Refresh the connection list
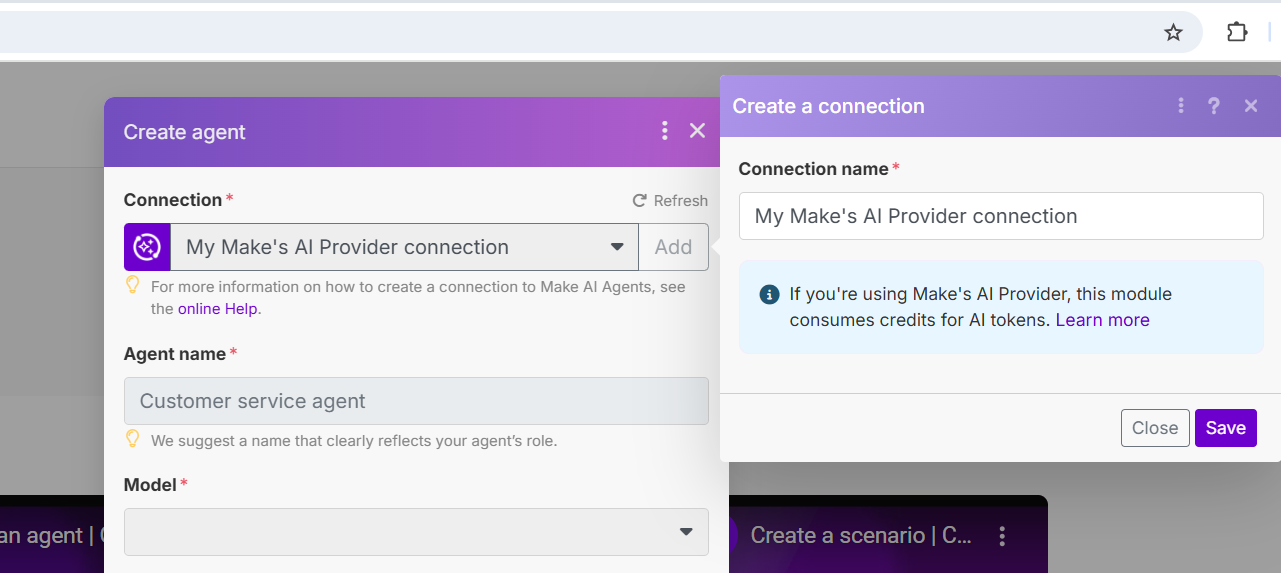Image resolution: width=1281 pixels, height=573 pixels. coord(670,201)
